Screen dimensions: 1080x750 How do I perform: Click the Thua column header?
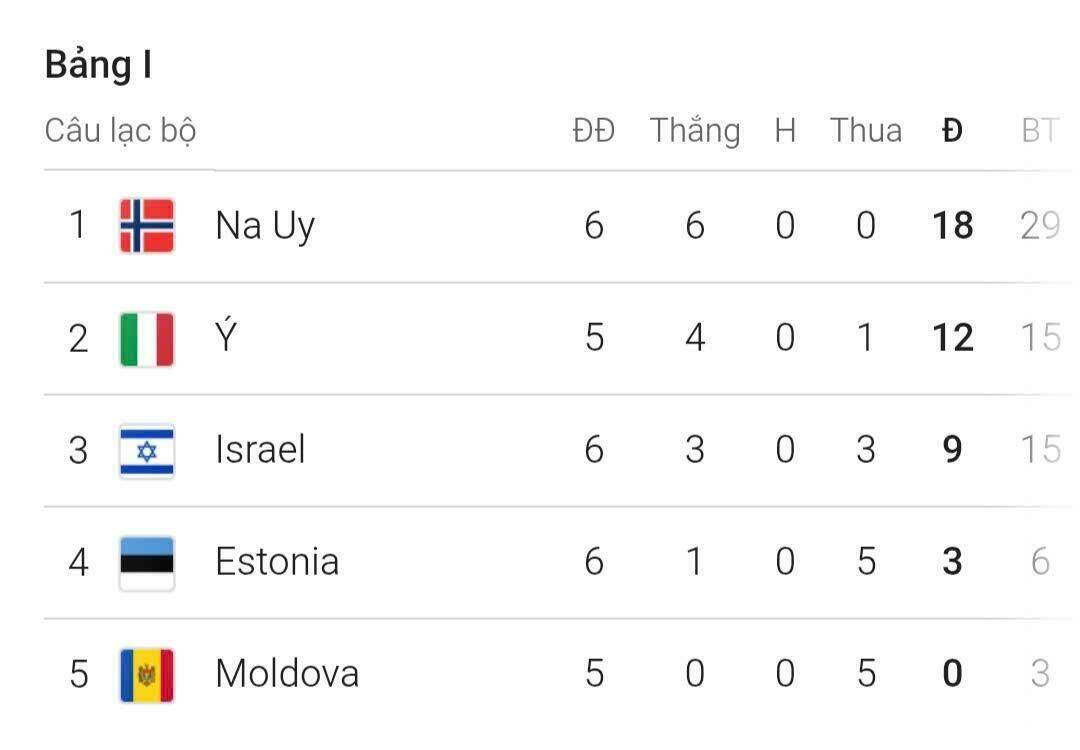tap(866, 131)
